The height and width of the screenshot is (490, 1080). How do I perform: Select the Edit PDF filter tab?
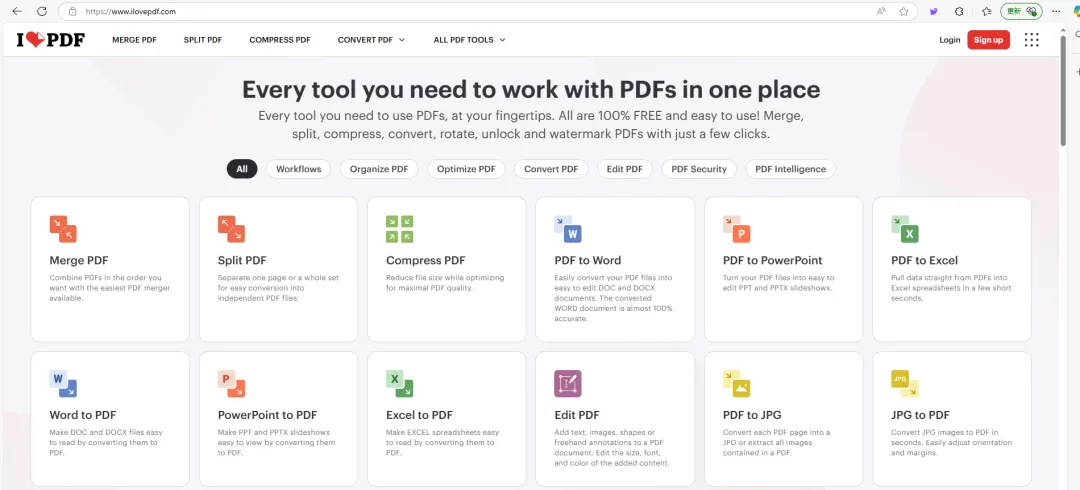pos(625,169)
